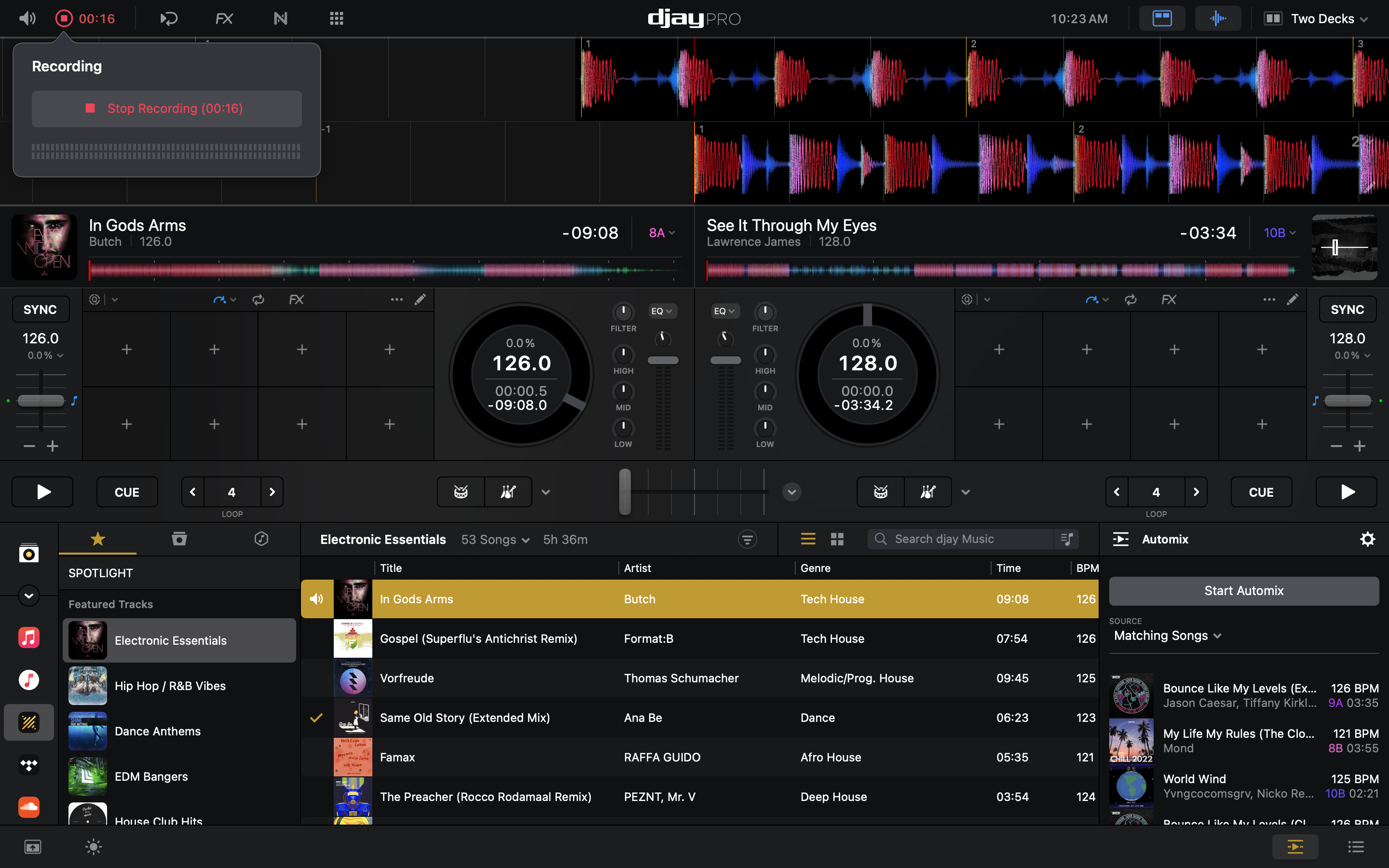The image size is (1389, 868).
Task: Toggle the left deck loop icon
Action: [259, 299]
